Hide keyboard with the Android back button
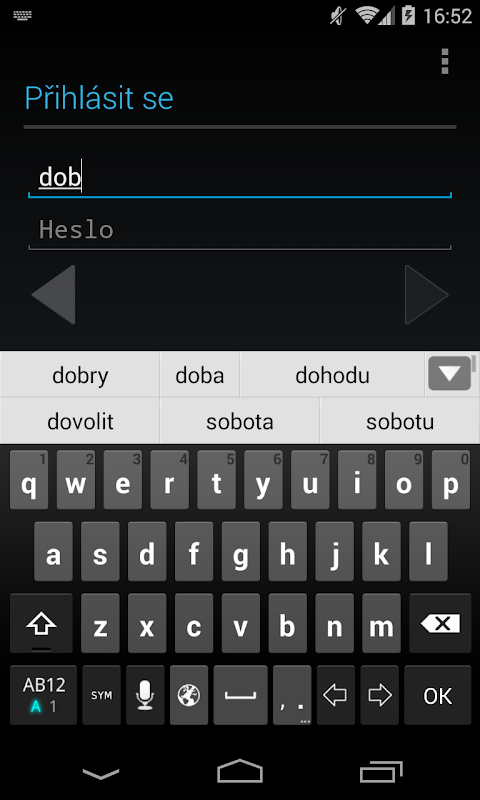Screen dimensions: 480x800 pyautogui.click(x=100, y=773)
